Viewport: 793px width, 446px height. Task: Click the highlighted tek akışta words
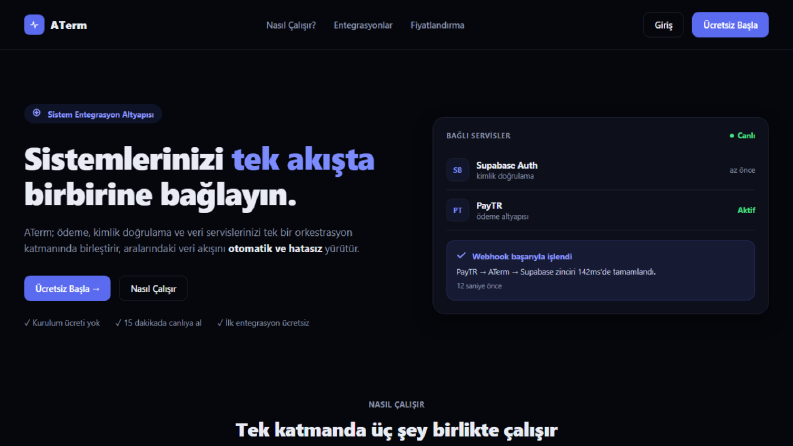coord(303,159)
